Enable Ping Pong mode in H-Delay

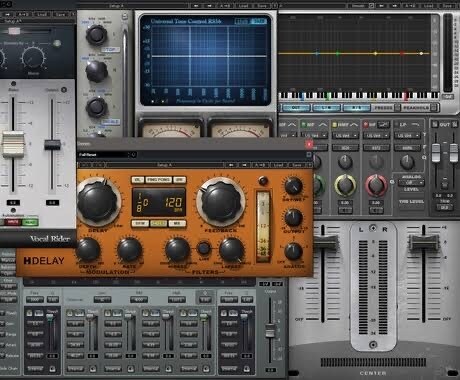tap(159, 180)
